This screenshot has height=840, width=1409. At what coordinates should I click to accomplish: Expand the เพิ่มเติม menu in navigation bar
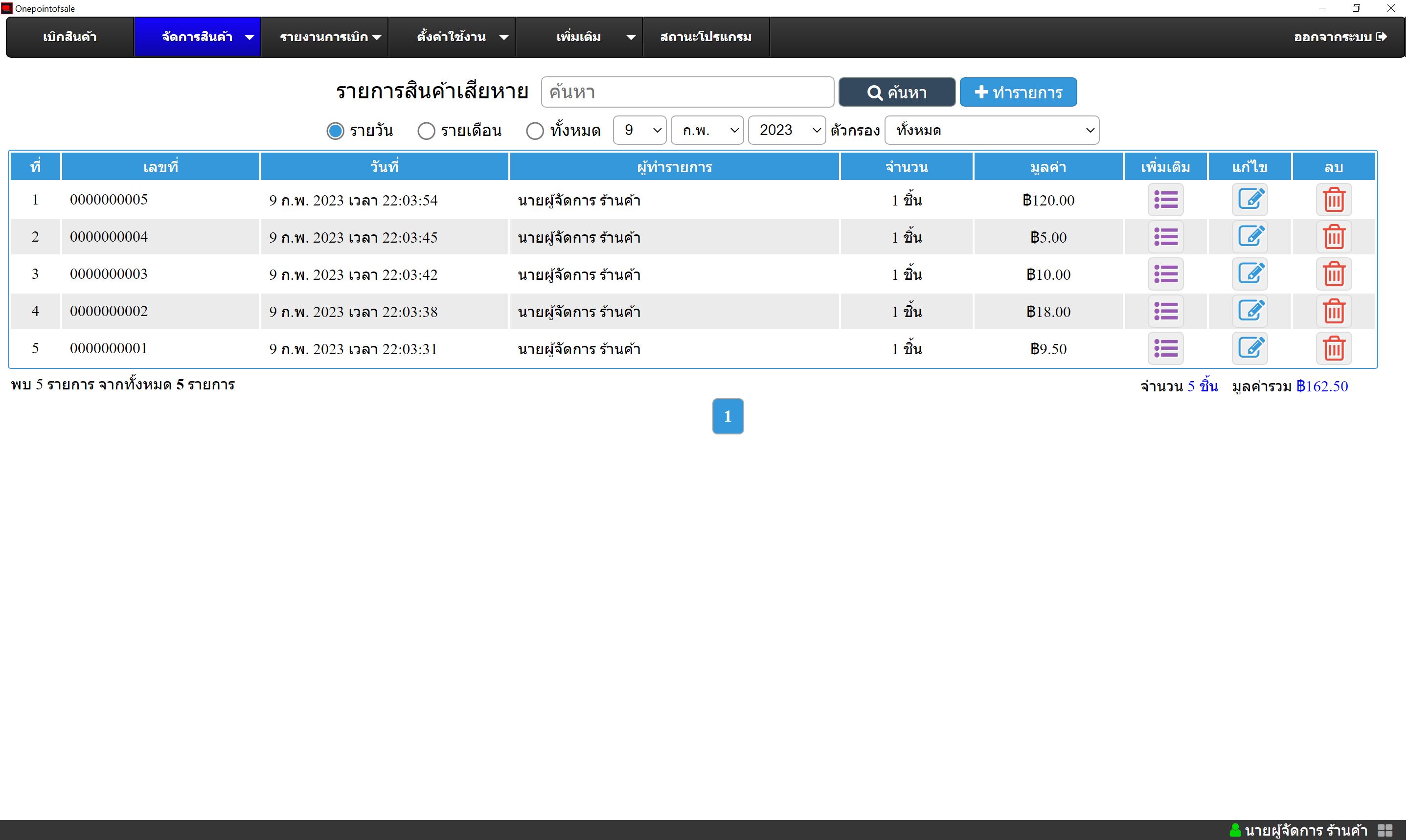pos(579,37)
